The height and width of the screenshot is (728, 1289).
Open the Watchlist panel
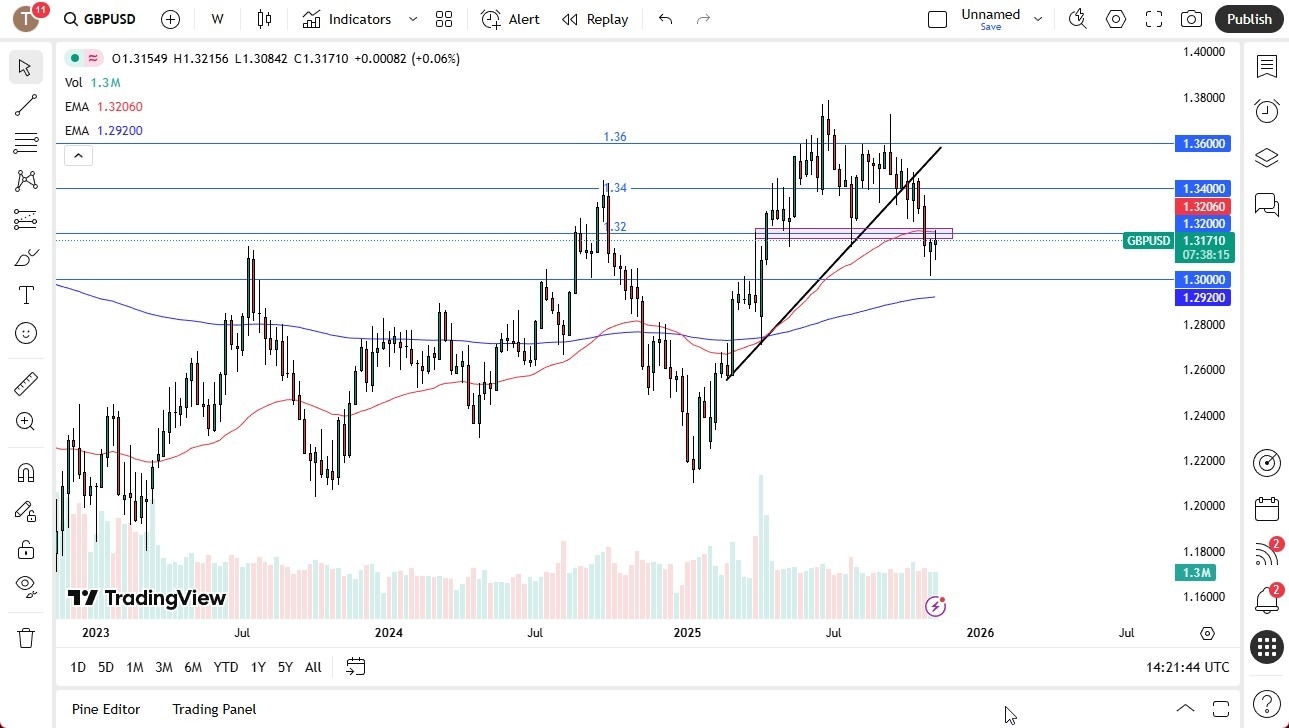[x=1266, y=67]
